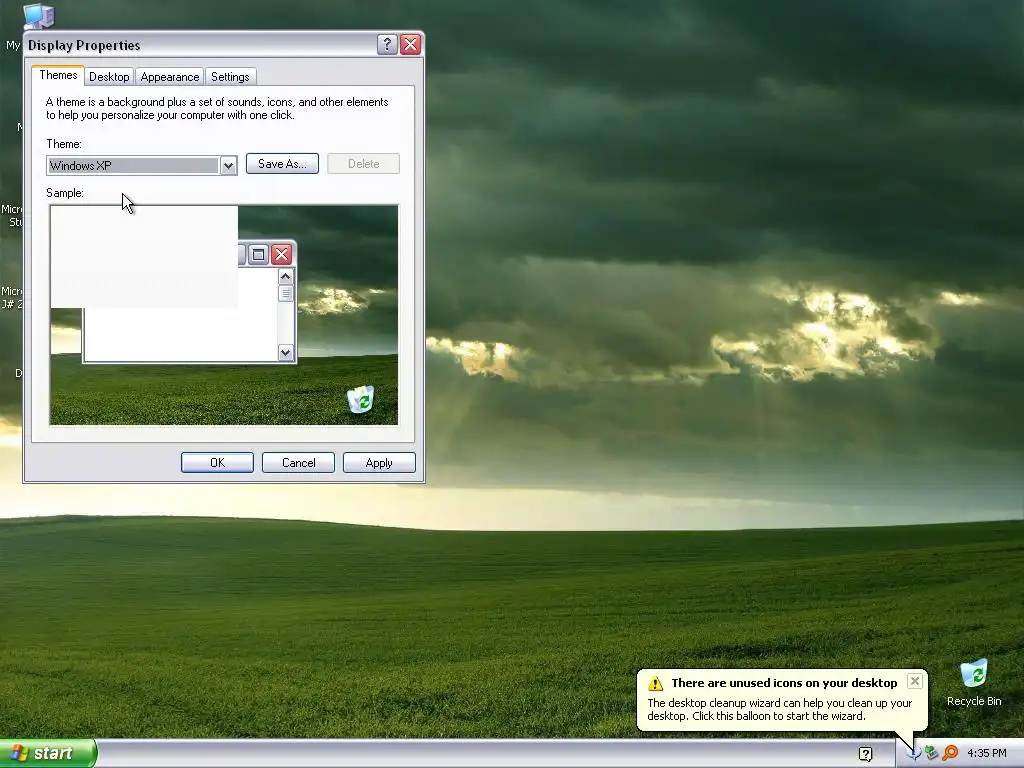Open the Appearance tab
The image size is (1024, 768).
click(x=170, y=77)
